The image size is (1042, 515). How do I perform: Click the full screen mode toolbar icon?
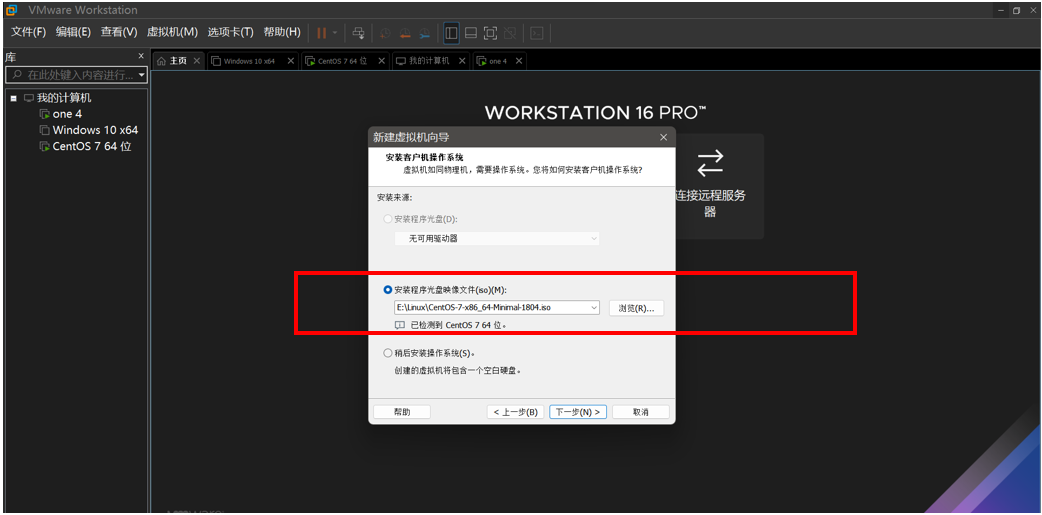tap(490, 33)
